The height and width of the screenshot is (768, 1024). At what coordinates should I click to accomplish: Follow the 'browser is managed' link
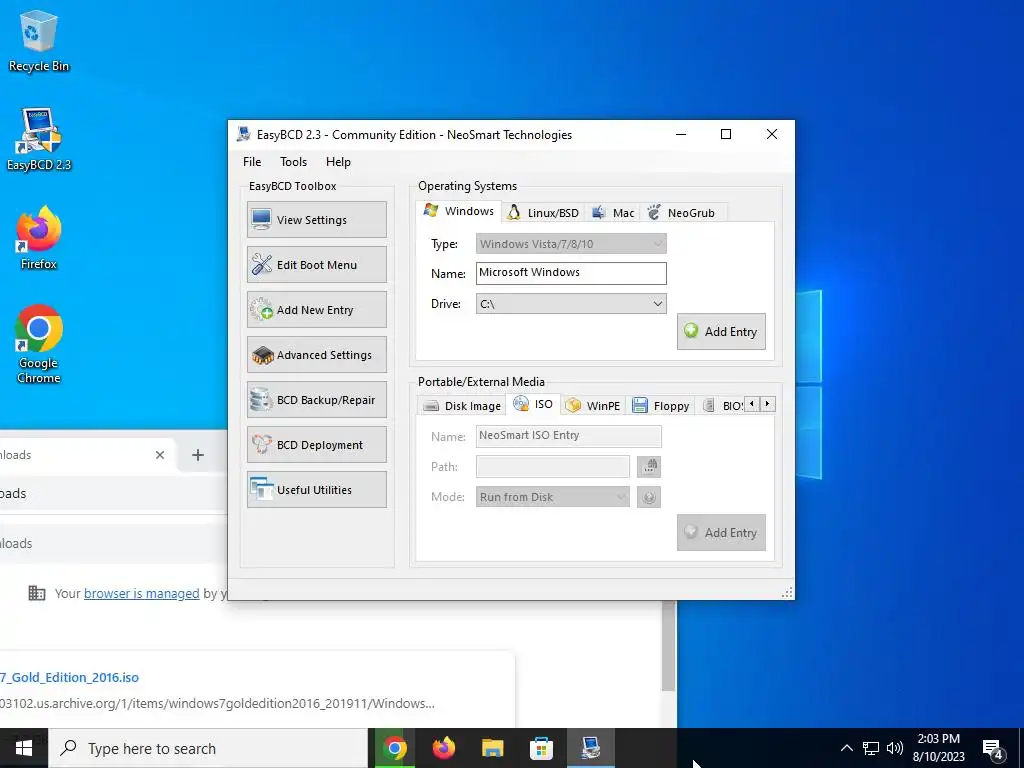[x=142, y=593]
